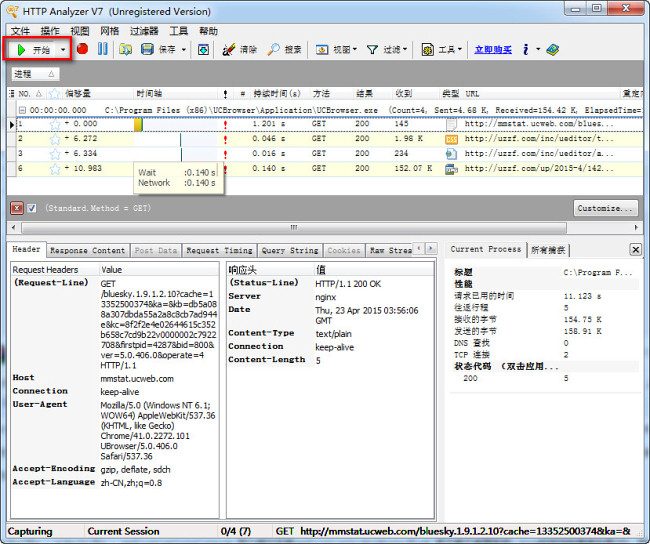
Task: Open the 帮助 menu
Action: pos(208,31)
